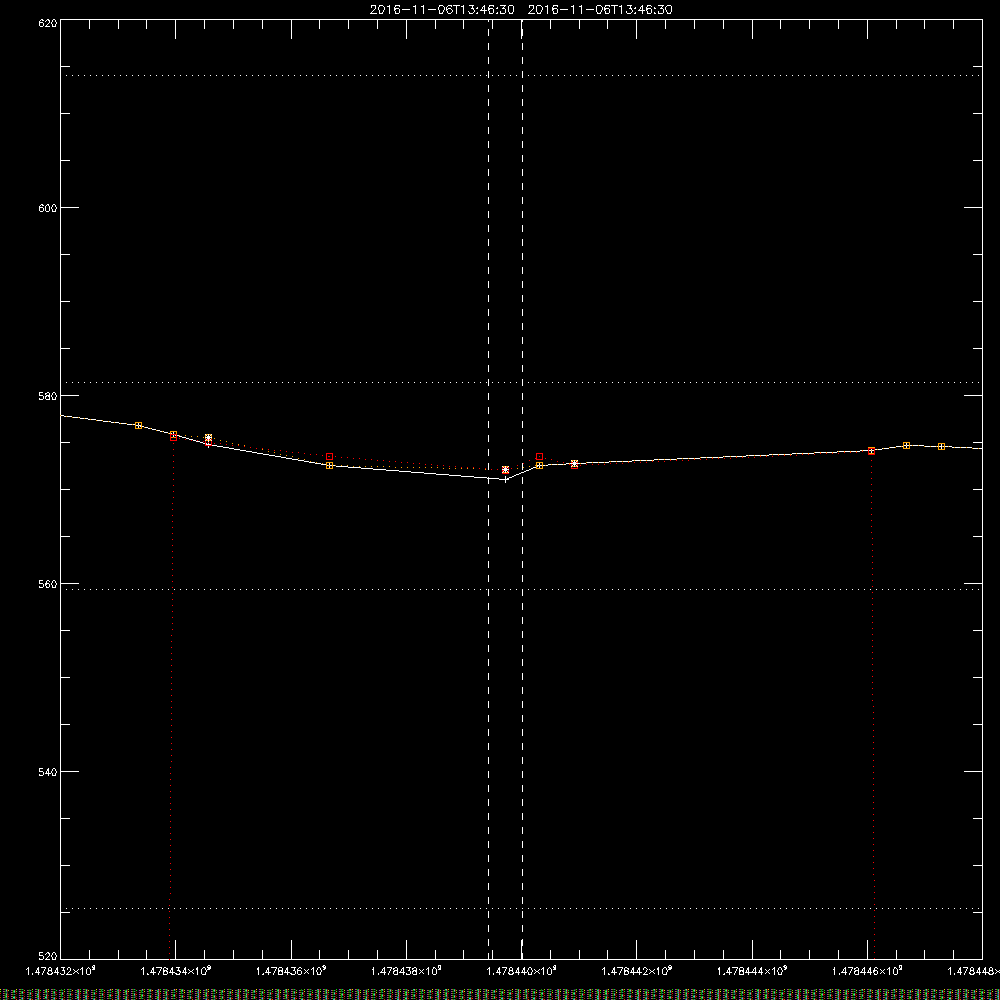Screen dimensions: 1000x1000
Task: Click the y-axis label 540
Action: (x=48, y=772)
